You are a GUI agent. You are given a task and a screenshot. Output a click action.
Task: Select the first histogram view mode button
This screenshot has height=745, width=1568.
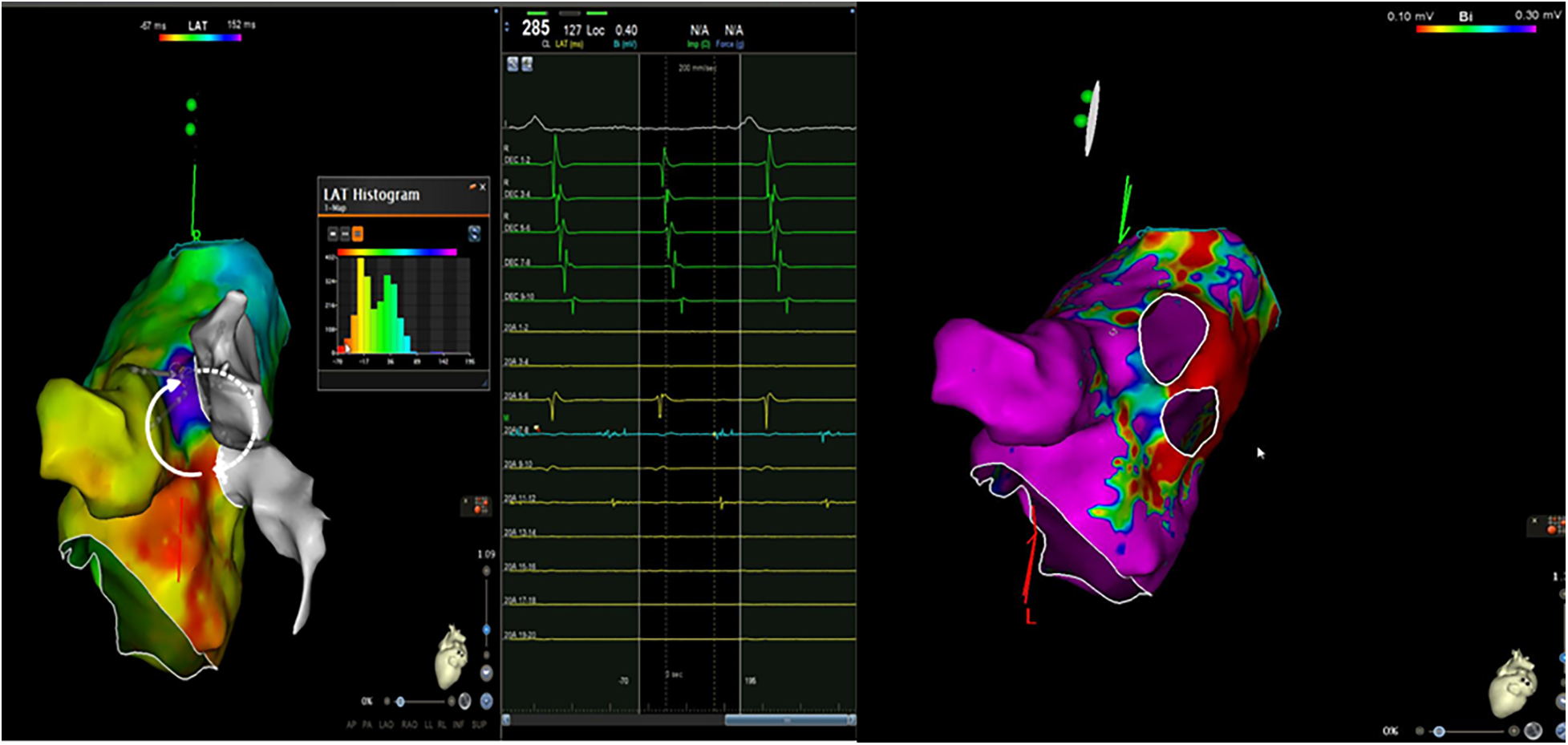click(333, 233)
